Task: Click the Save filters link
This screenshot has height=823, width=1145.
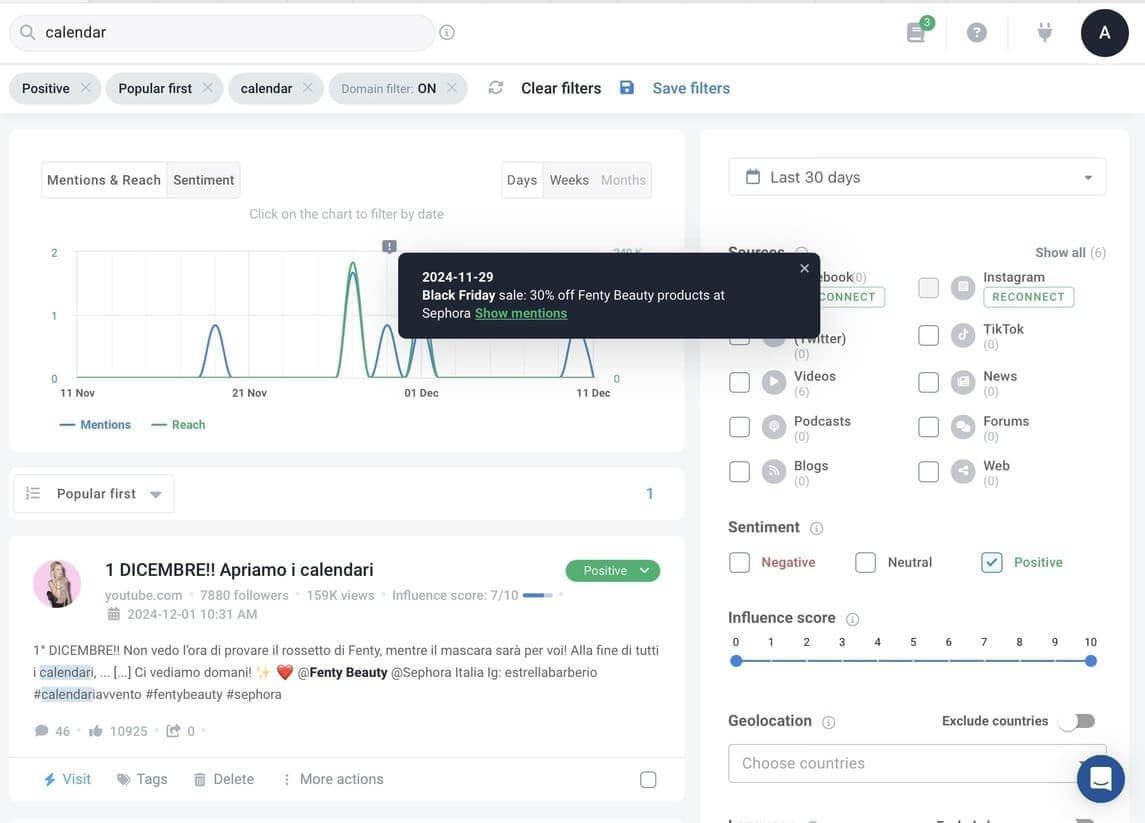Action: (690, 88)
